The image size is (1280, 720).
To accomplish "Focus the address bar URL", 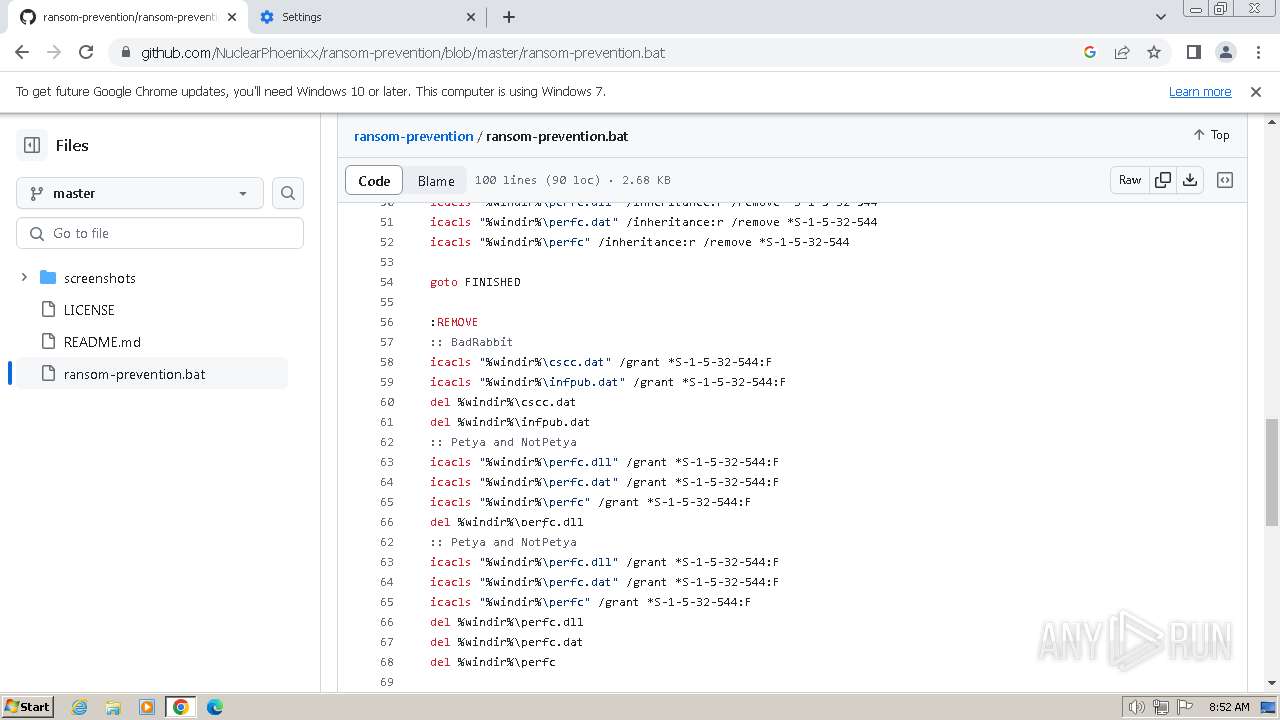I will coord(403,52).
